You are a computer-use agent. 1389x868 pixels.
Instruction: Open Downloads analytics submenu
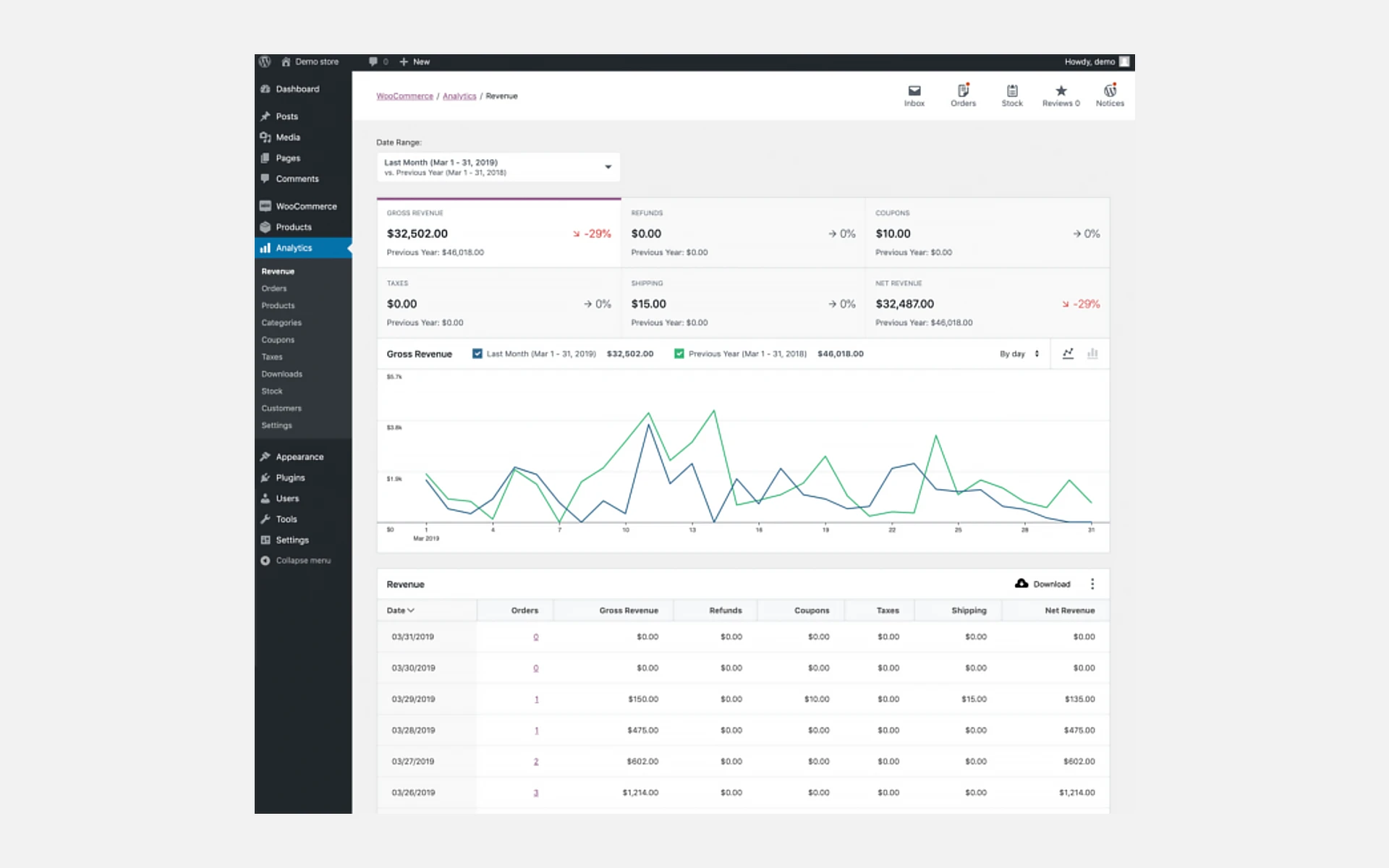pyautogui.click(x=281, y=374)
